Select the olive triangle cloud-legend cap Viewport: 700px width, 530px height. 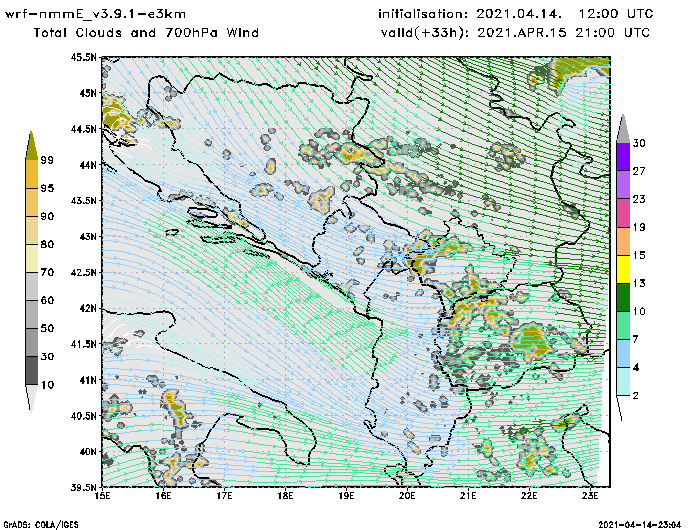pyautogui.click(x=32, y=146)
